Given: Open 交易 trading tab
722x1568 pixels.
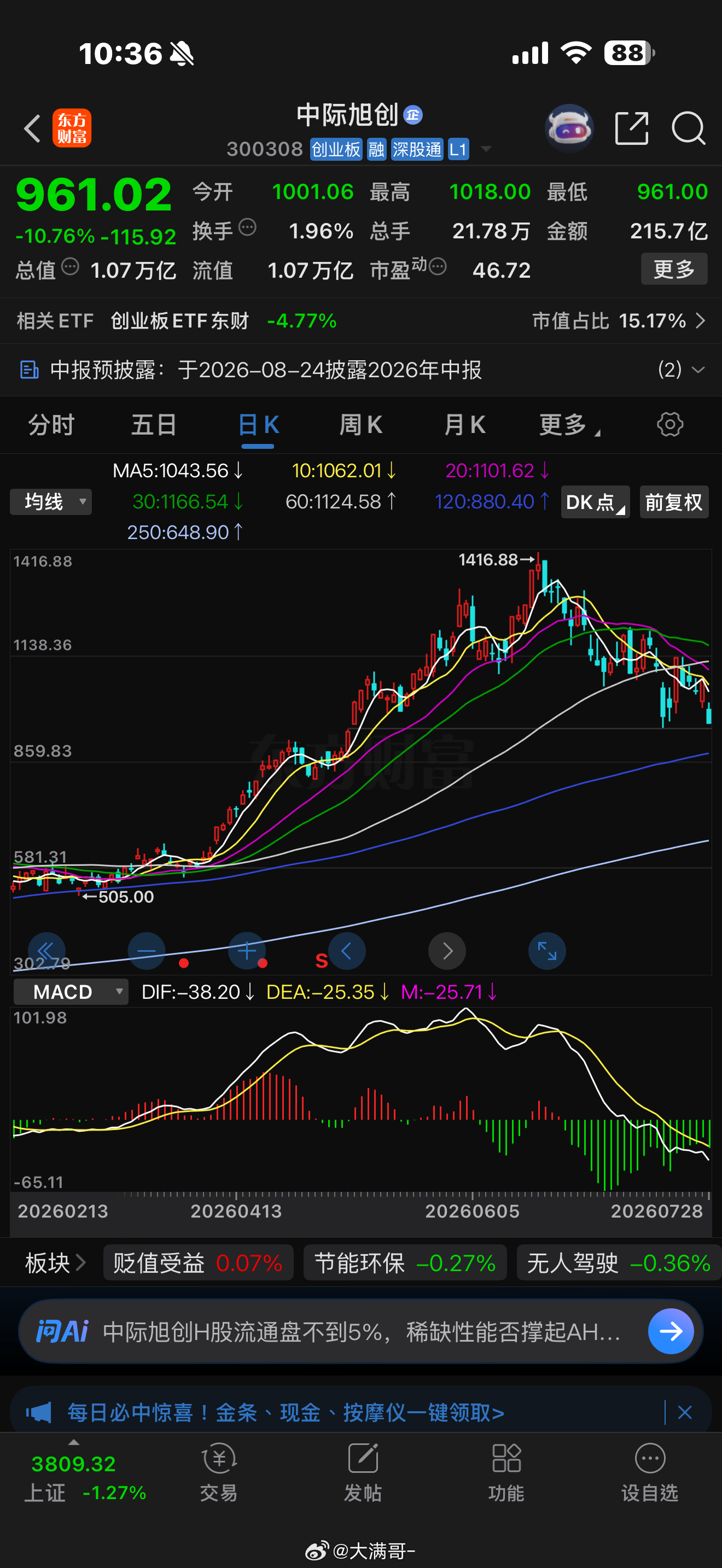Looking at the screenshot, I should 219,1472.
